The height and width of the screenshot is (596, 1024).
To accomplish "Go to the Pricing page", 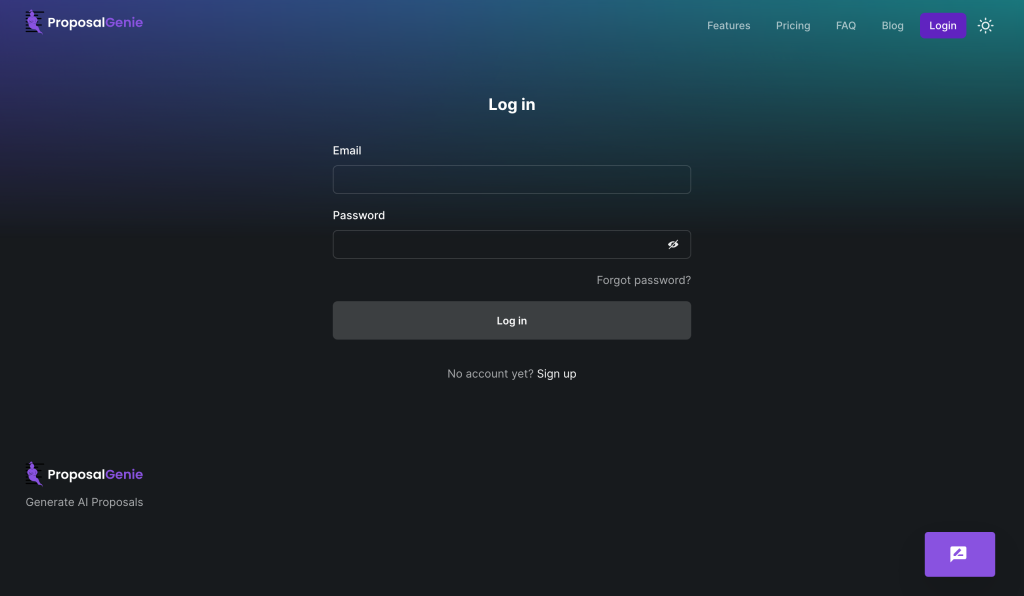I will (793, 26).
